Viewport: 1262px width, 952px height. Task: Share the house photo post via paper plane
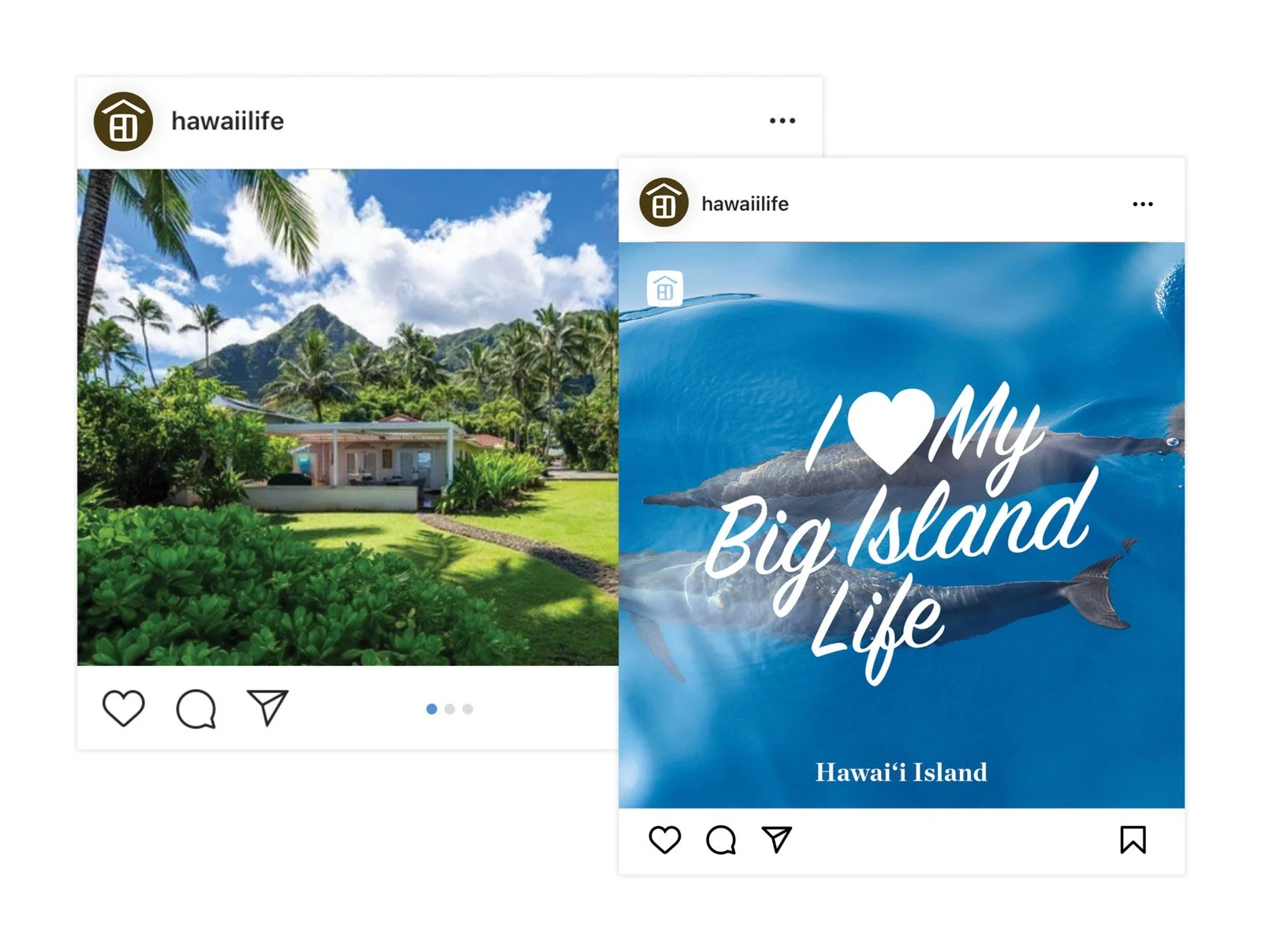[x=267, y=707]
